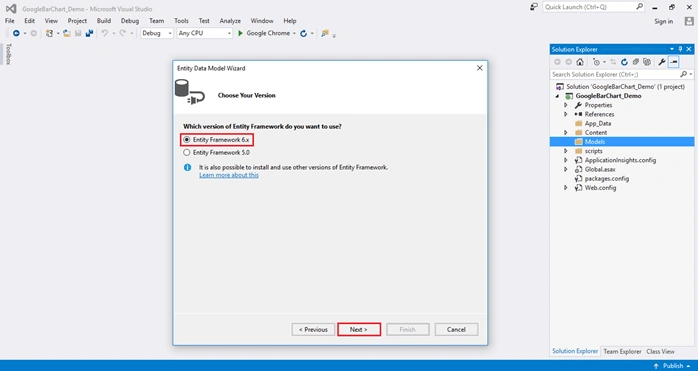This screenshot has width=698, height=371.
Task: Click the Redo arrow in toolbar
Action: click(x=122, y=33)
